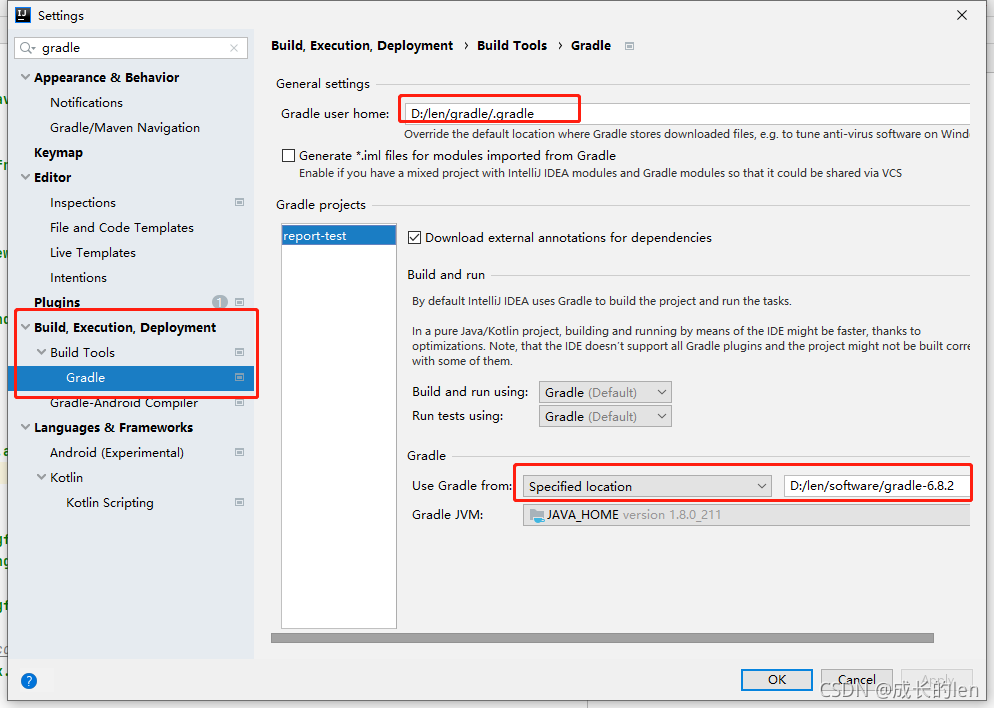Open the Keymap settings page
The width and height of the screenshot is (994, 708).
click(x=58, y=153)
